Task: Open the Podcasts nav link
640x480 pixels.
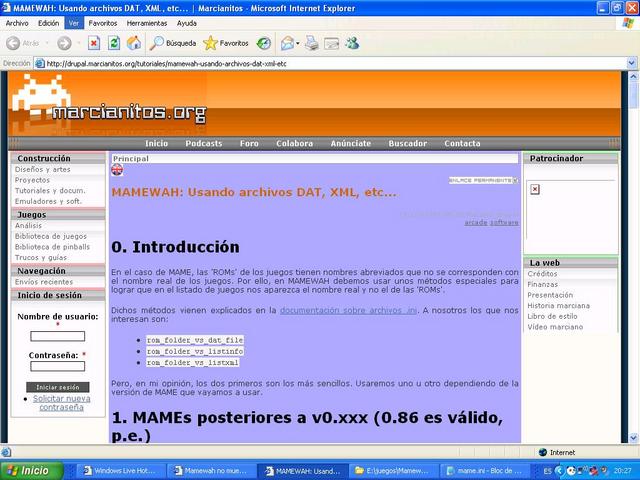Action: 204,143
